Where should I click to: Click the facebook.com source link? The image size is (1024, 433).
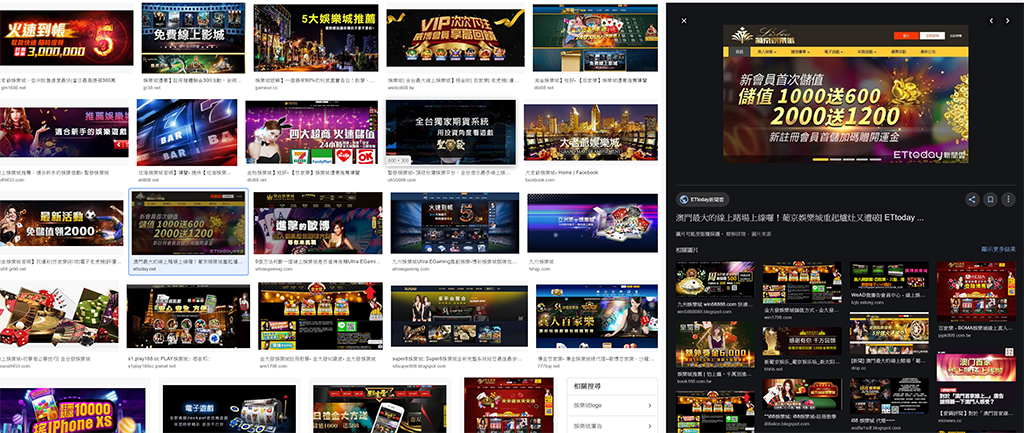pyautogui.click(x=539, y=180)
